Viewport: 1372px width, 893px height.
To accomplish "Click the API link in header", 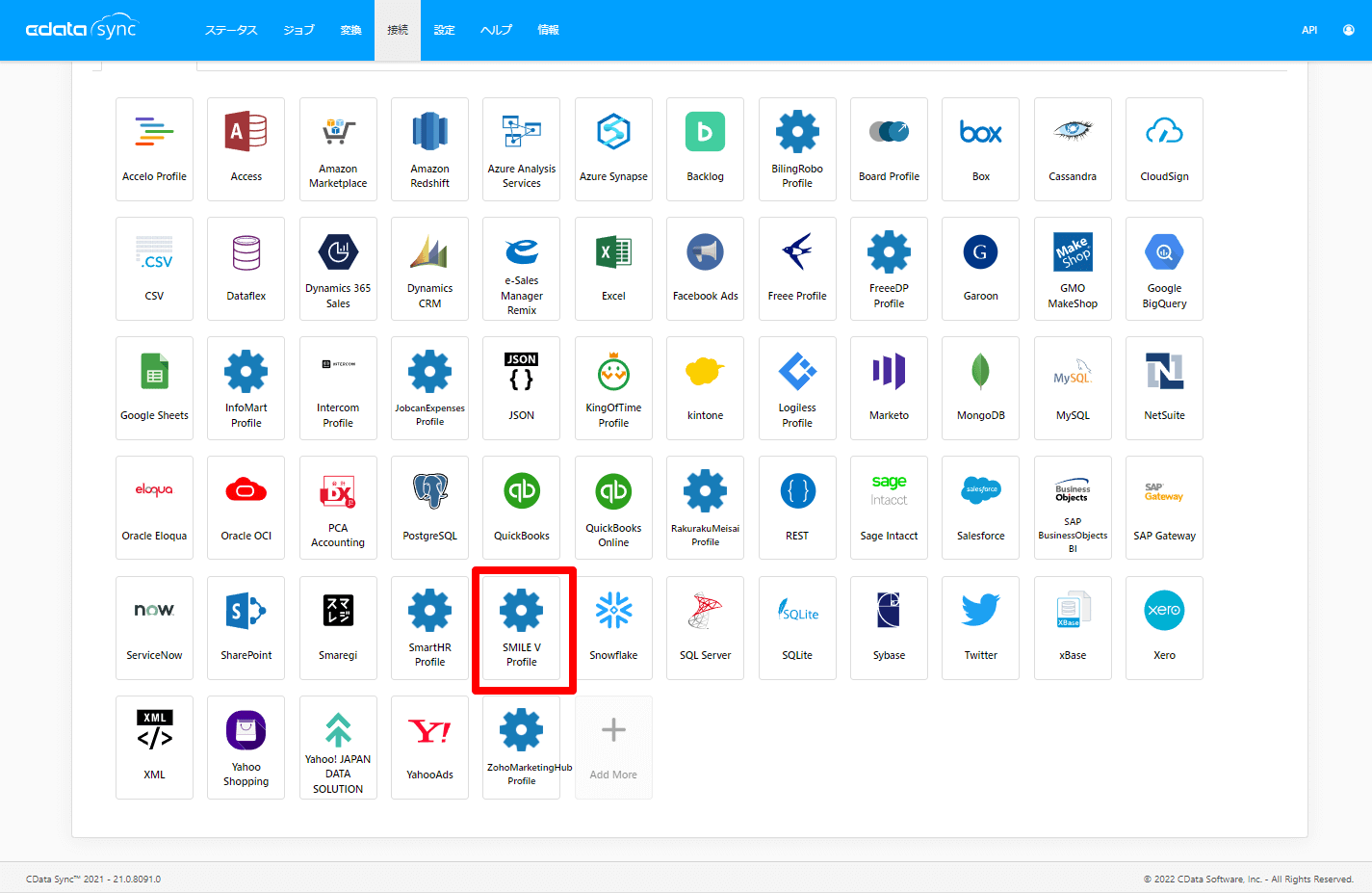I will point(1309,30).
